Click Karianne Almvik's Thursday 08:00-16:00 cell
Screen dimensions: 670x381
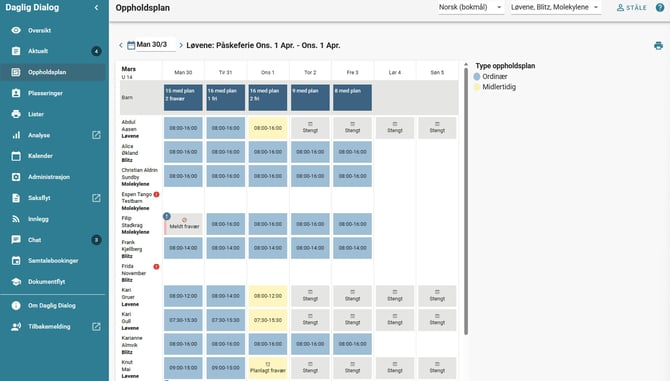(x=310, y=344)
